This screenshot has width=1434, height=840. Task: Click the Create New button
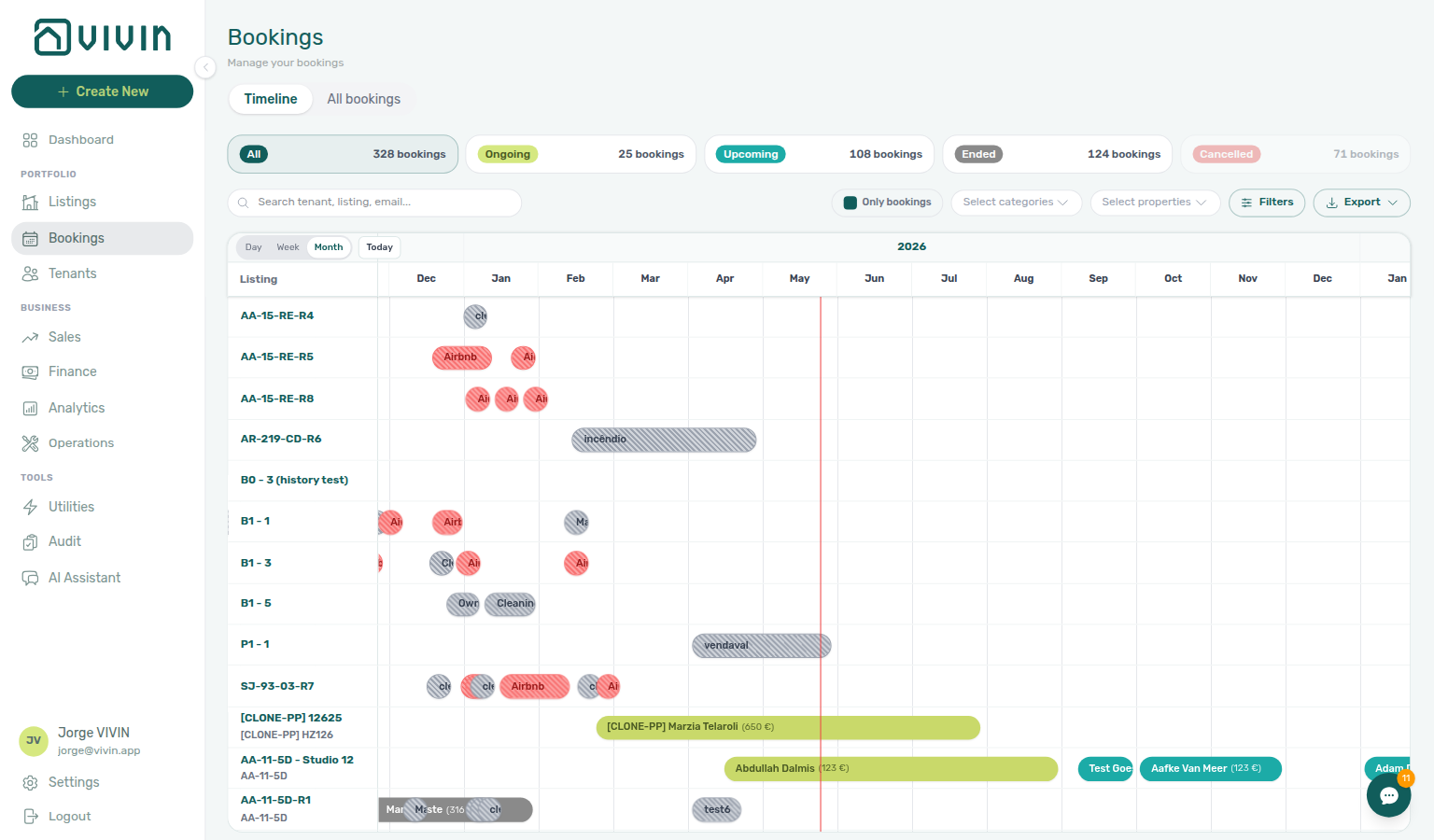click(x=102, y=91)
